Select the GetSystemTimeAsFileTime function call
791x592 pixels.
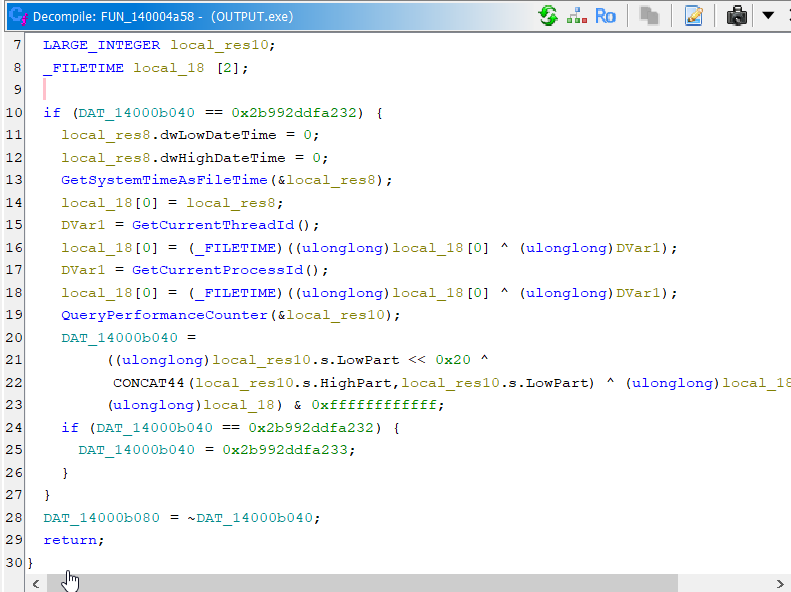click(x=164, y=180)
